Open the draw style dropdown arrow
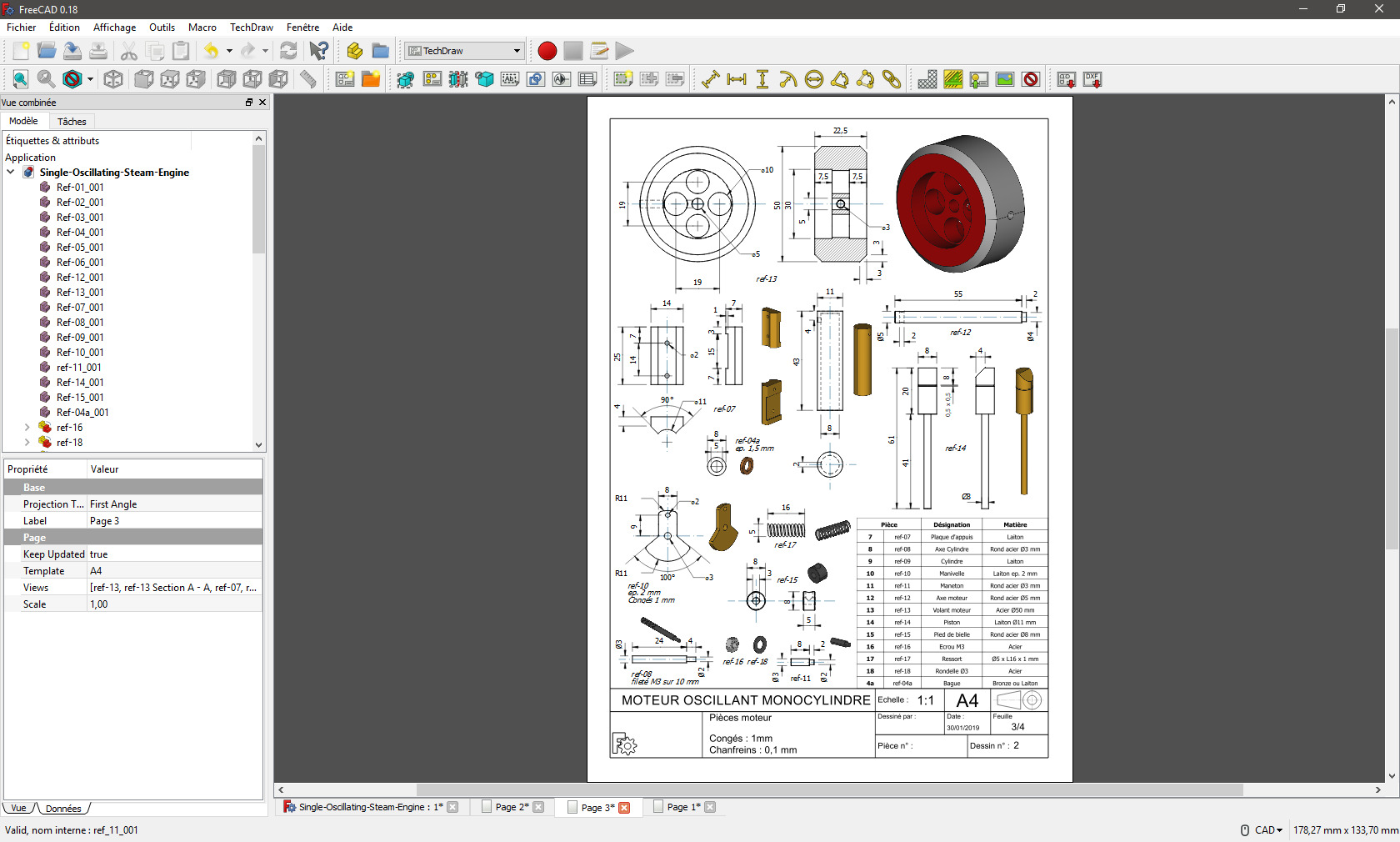The height and width of the screenshot is (842, 1400). point(90,79)
